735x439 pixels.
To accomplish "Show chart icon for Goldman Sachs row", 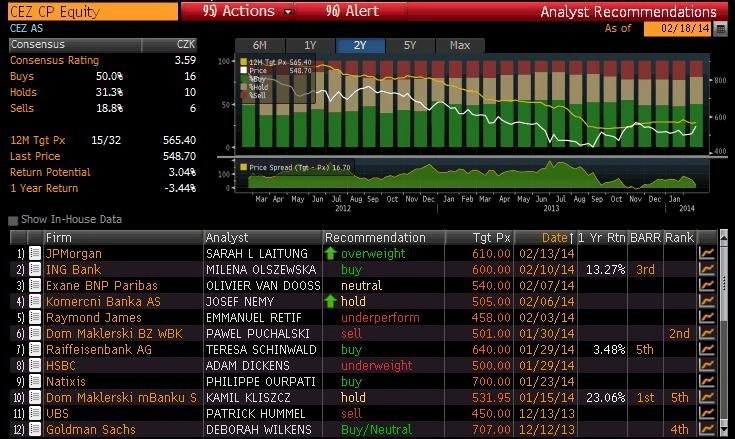I will [x=707, y=429].
